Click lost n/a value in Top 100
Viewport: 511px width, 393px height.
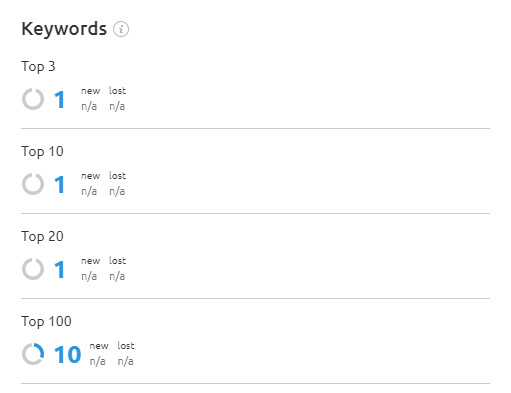point(125,361)
